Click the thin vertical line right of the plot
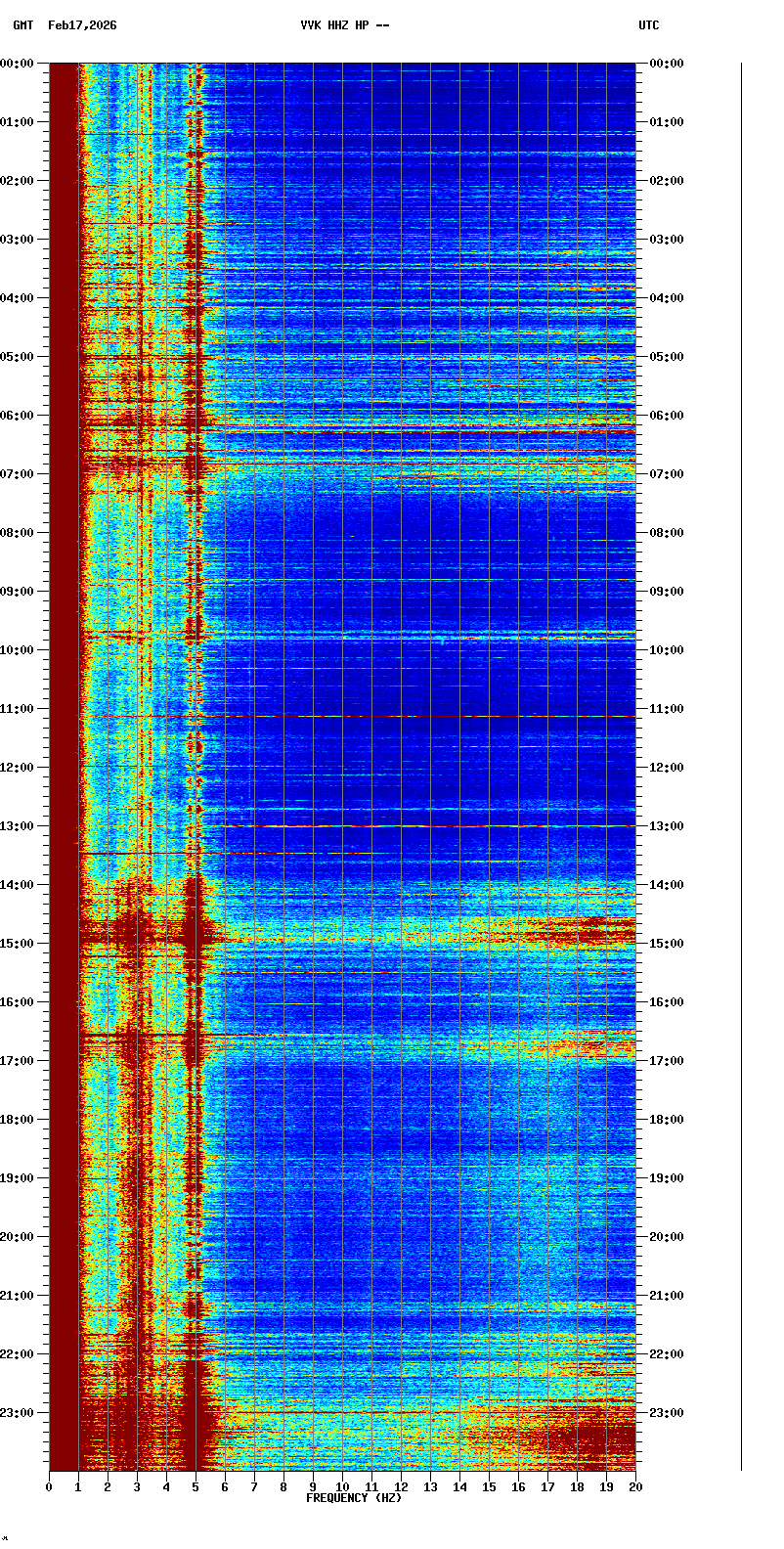 point(741,763)
